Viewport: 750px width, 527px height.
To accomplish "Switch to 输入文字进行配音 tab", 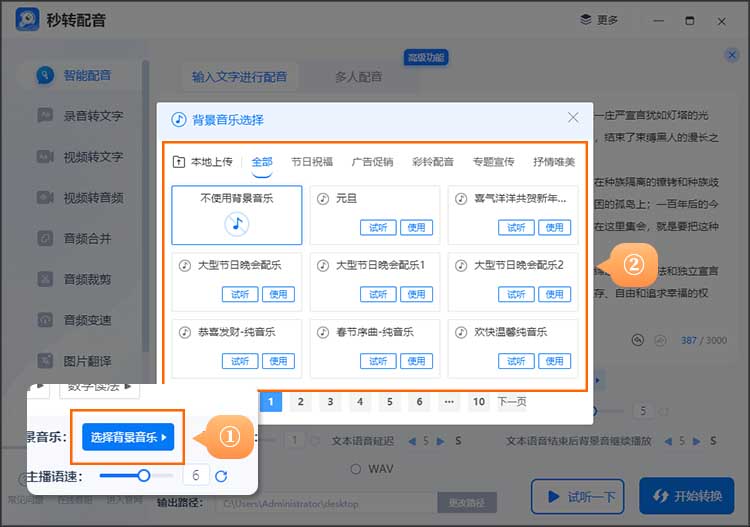I will click(239, 77).
